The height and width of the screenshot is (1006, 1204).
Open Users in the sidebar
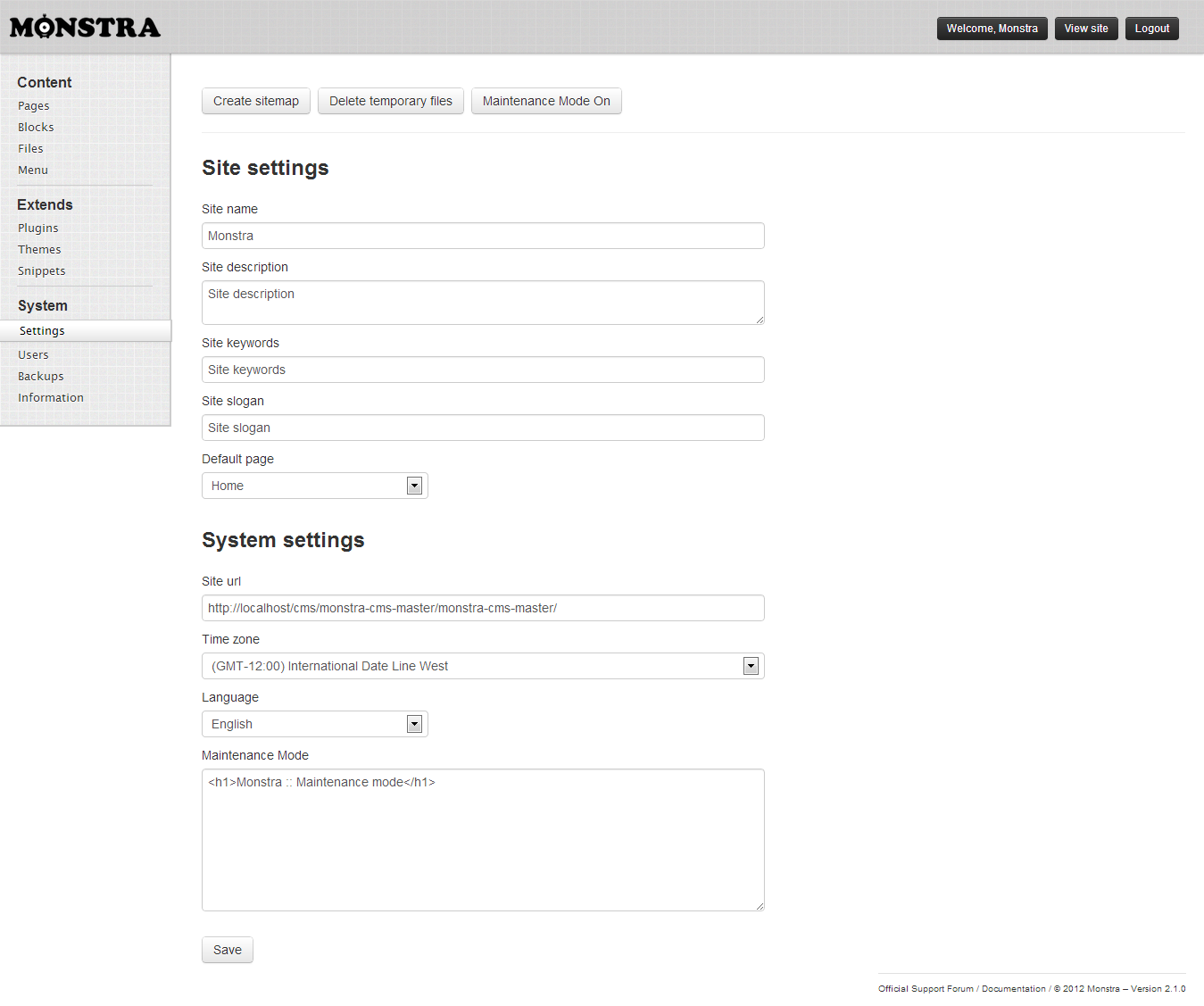pyautogui.click(x=33, y=354)
